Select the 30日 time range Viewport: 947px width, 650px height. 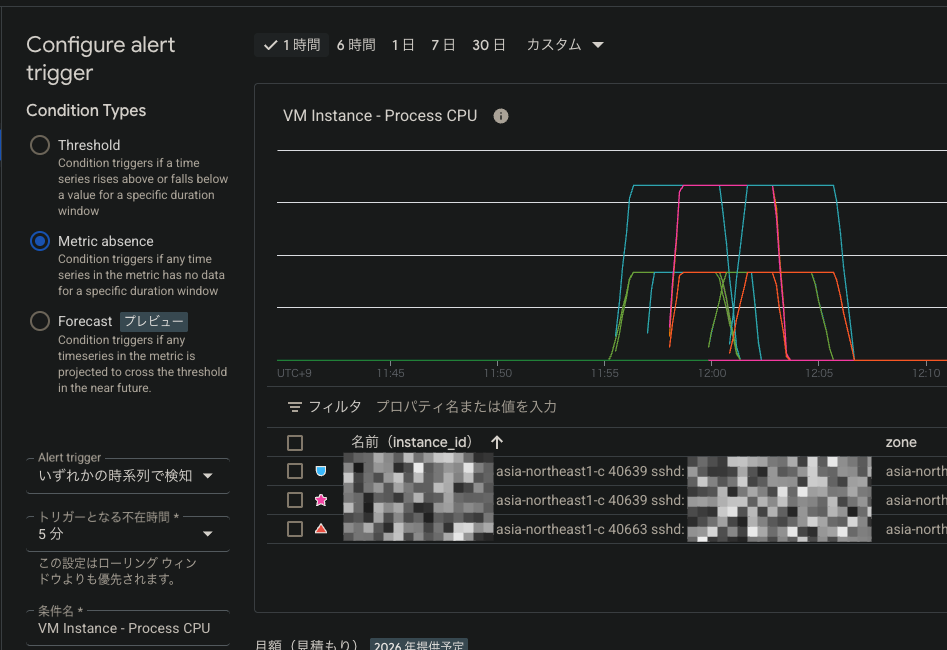coord(489,45)
